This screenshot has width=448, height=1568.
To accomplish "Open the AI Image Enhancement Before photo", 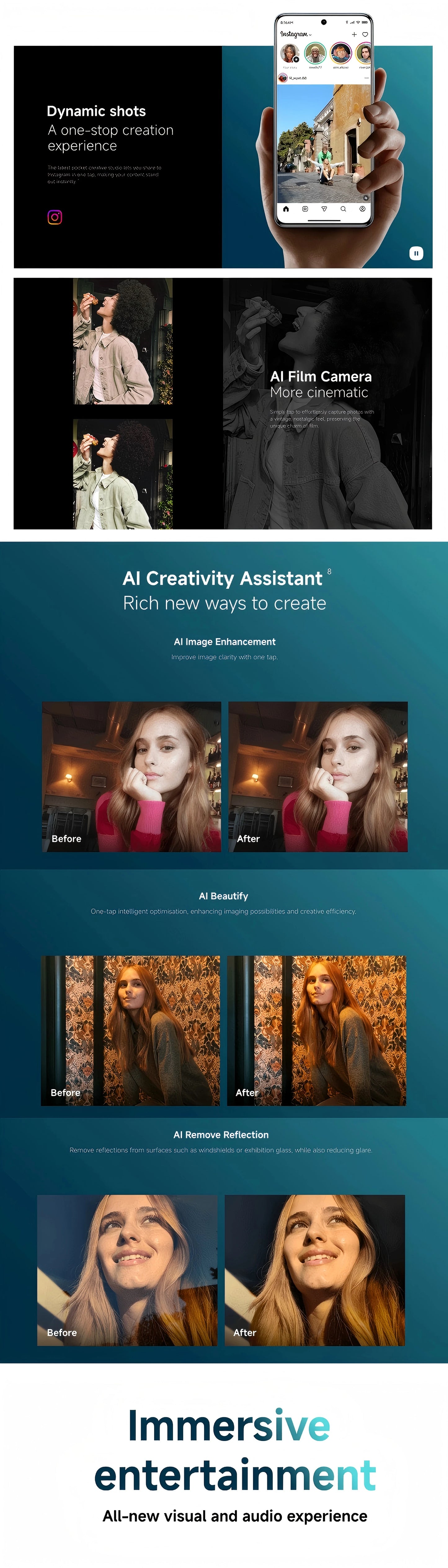I will click(131, 777).
